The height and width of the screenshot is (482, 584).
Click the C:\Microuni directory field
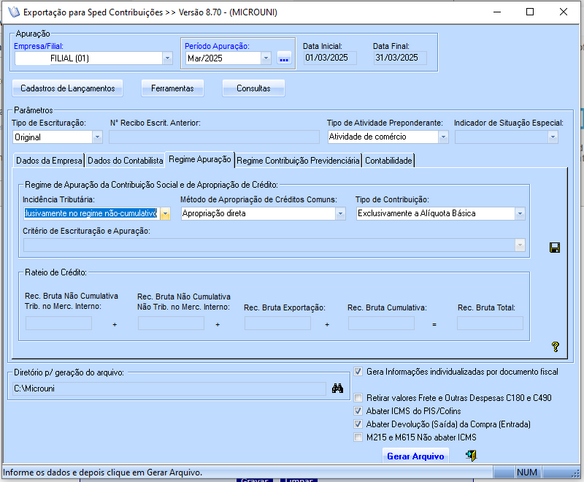click(x=169, y=389)
